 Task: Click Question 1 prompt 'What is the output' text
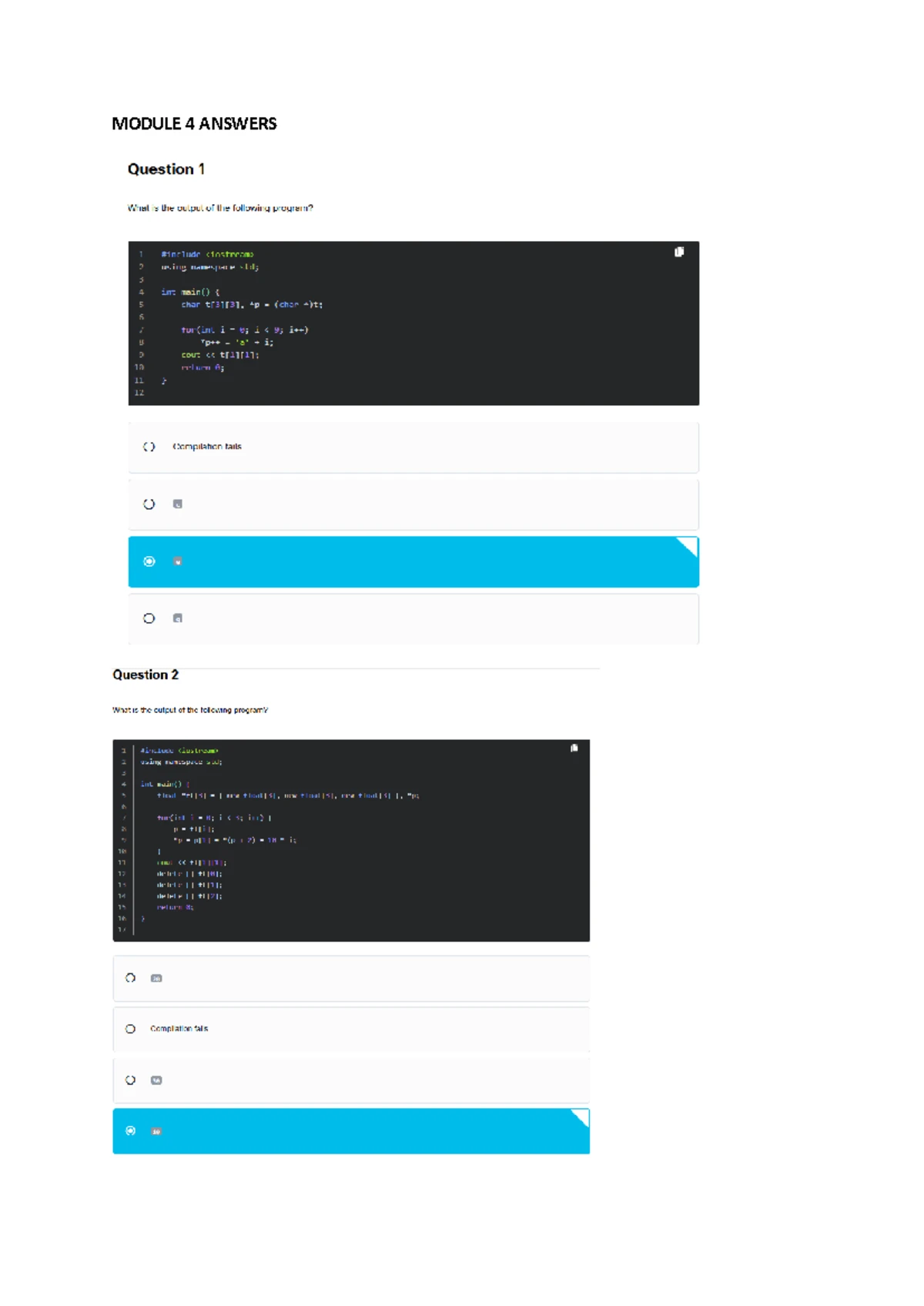[220, 208]
